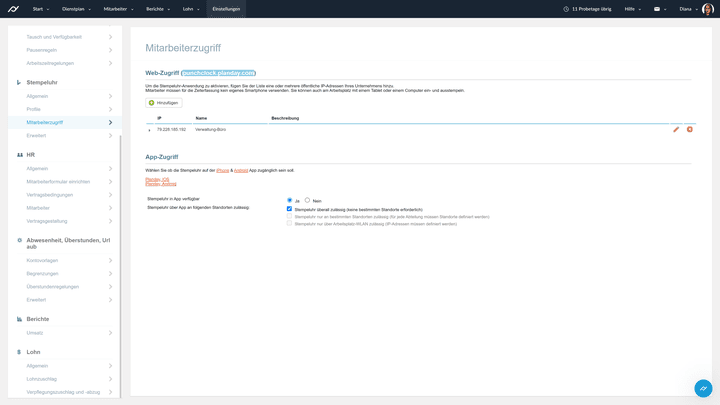Select Vertragsbedingungen in HR sidebar
This screenshot has width=720, height=405.
tap(50, 194)
